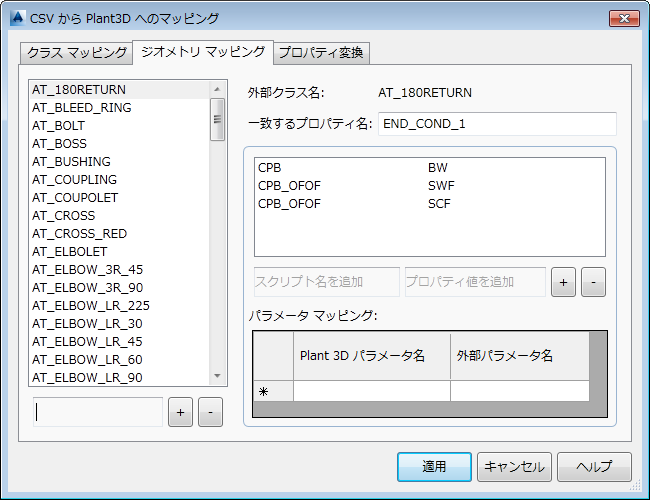Select the CPB / BW script row
The image size is (650, 500).
(429, 168)
